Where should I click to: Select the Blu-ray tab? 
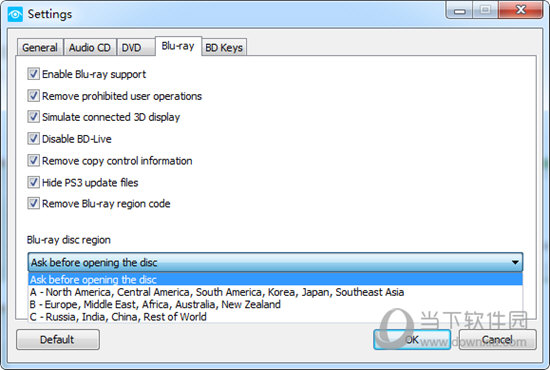click(x=178, y=46)
